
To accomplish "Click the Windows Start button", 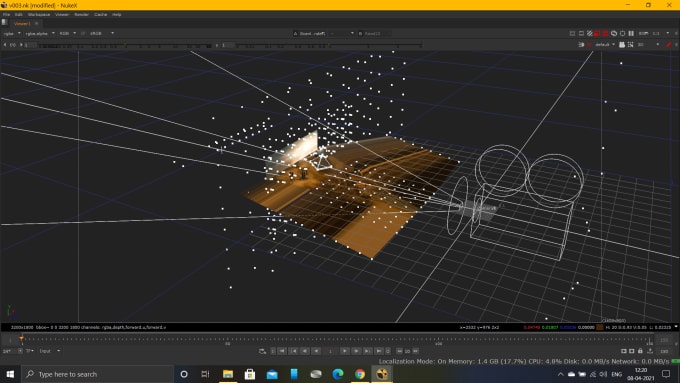I will pyautogui.click(x=10, y=374).
